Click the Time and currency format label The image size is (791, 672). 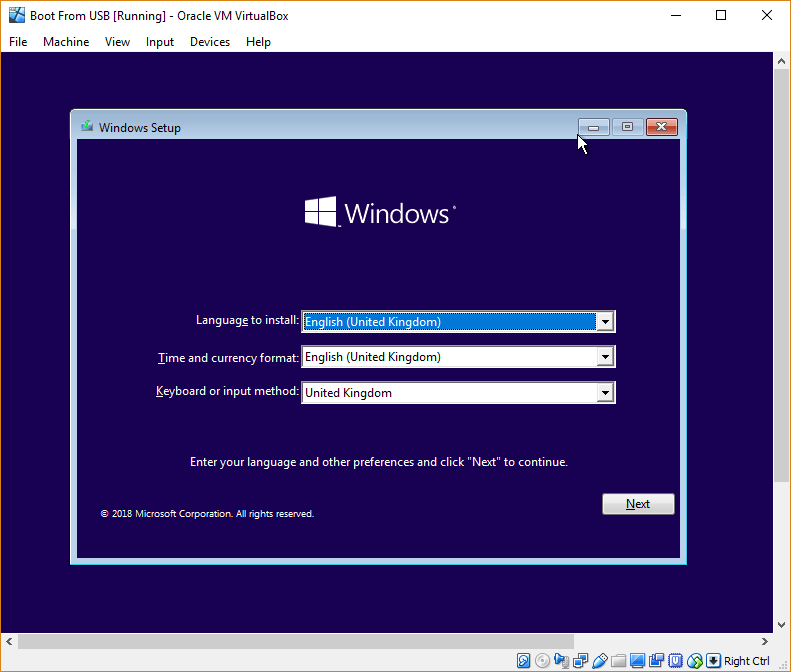point(229,358)
